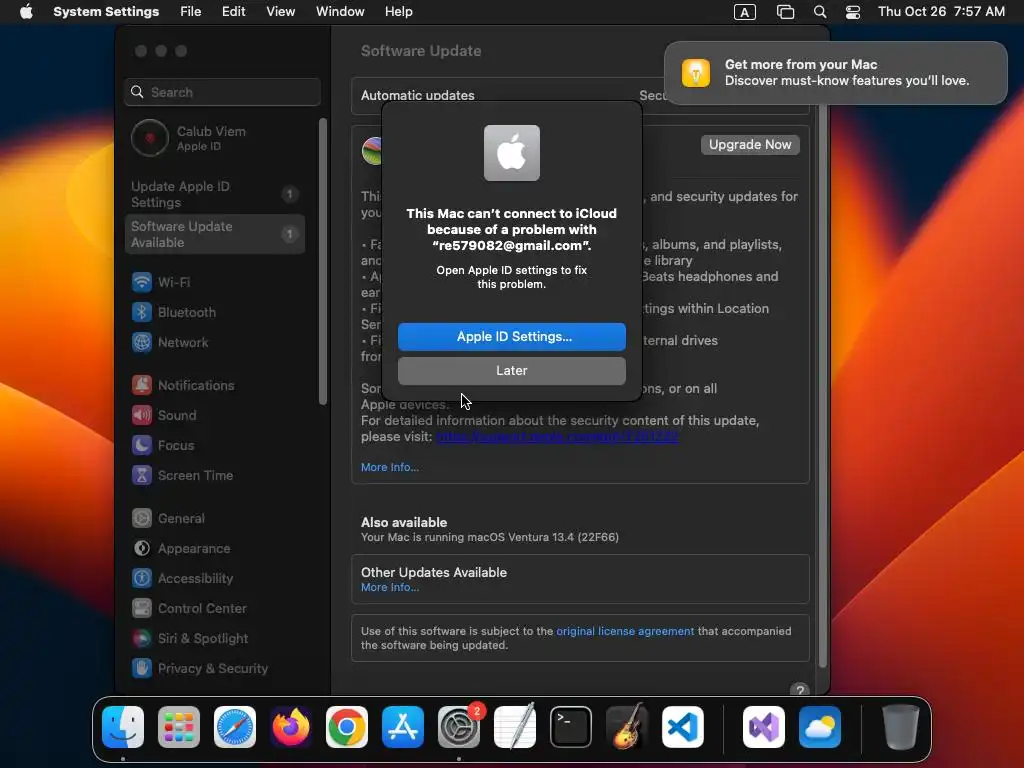Open Launchpad from the Dock

179,727
